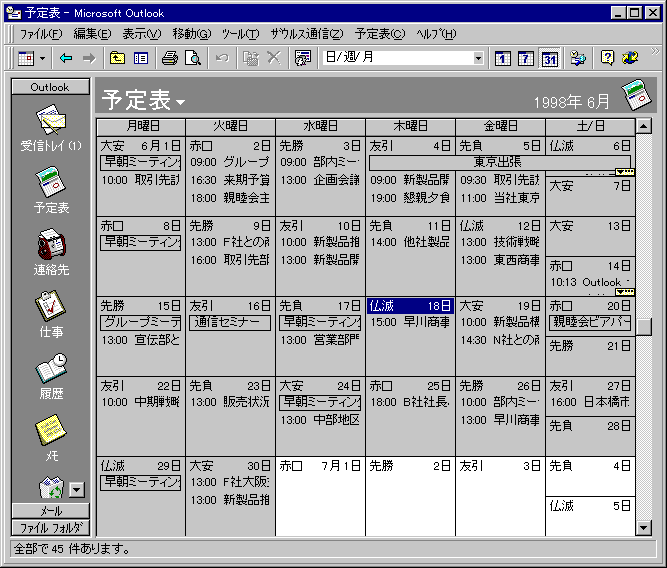
Task: Expand more items arrow on June 6
Action: (x=625, y=172)
